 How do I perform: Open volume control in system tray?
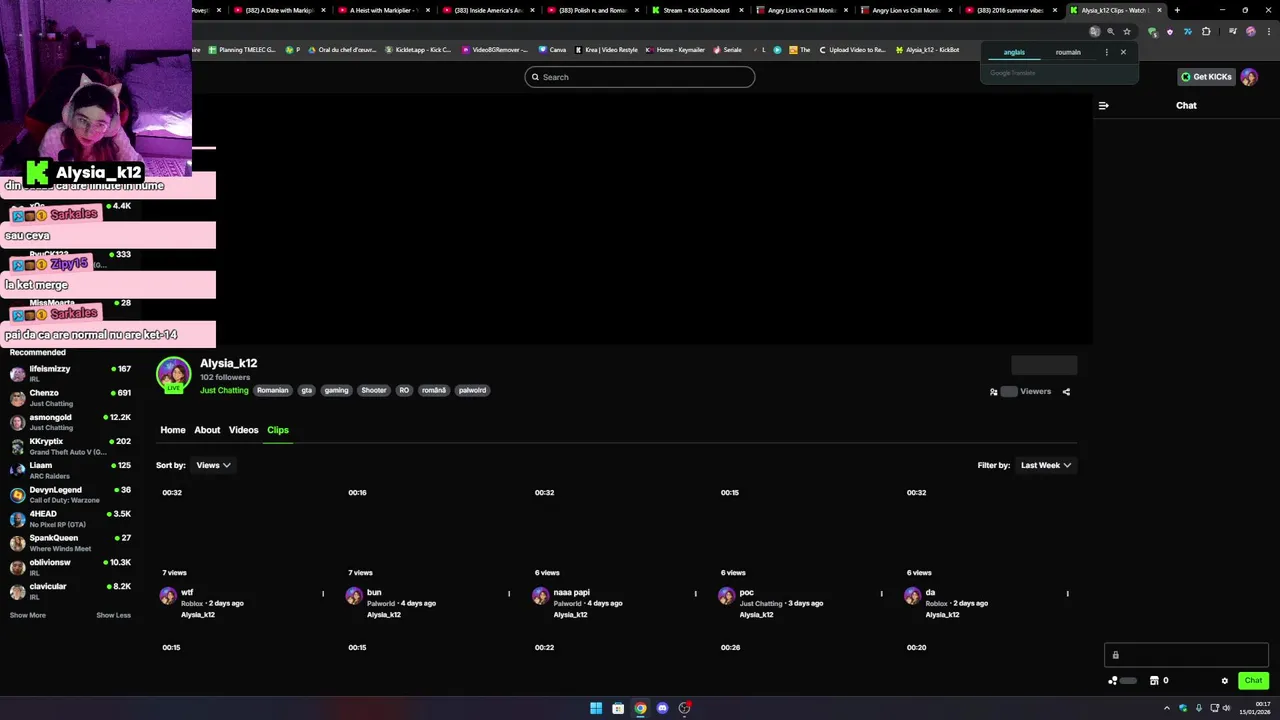[1228, 708]
